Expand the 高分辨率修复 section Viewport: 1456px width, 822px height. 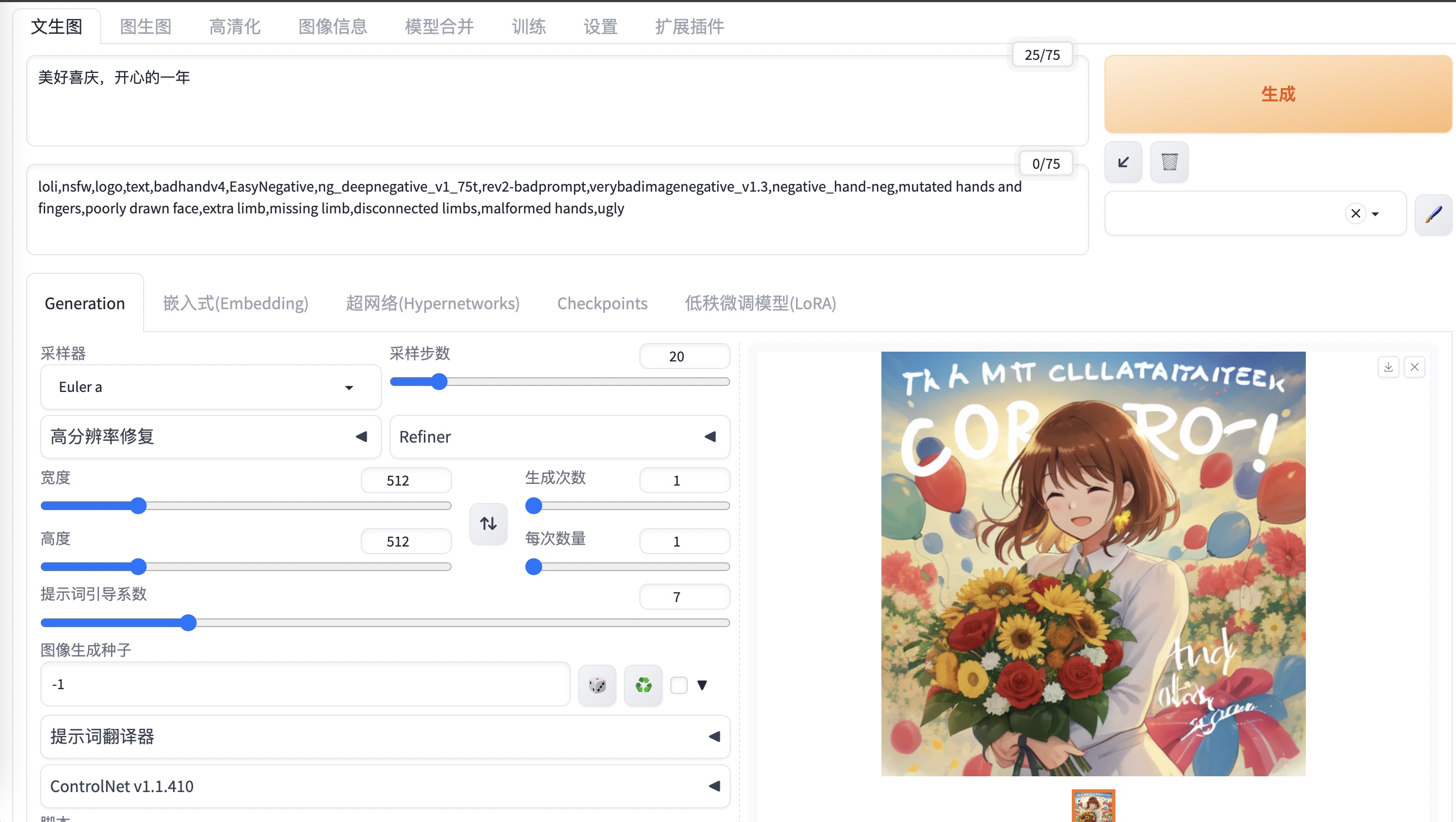coord(211,437)
